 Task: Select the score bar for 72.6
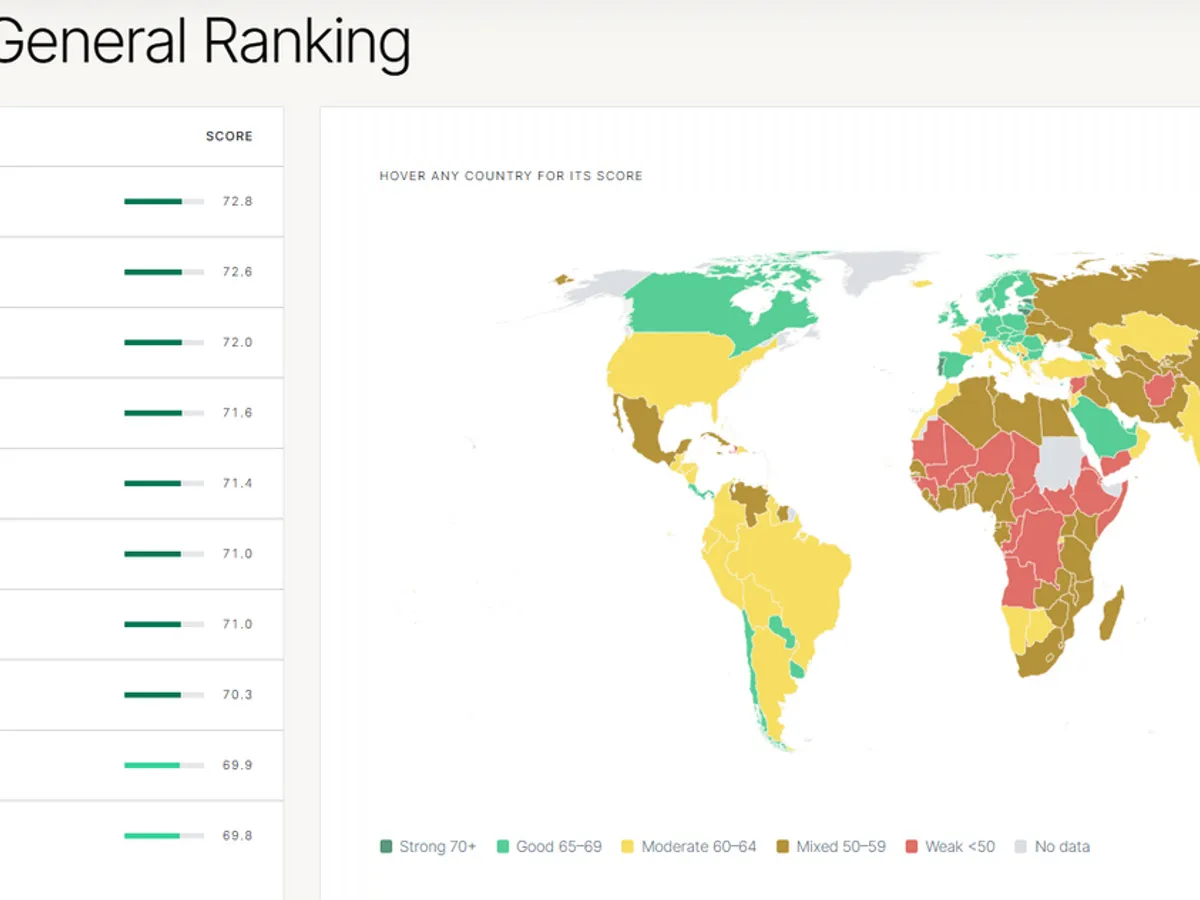click(x=164, y=272)
